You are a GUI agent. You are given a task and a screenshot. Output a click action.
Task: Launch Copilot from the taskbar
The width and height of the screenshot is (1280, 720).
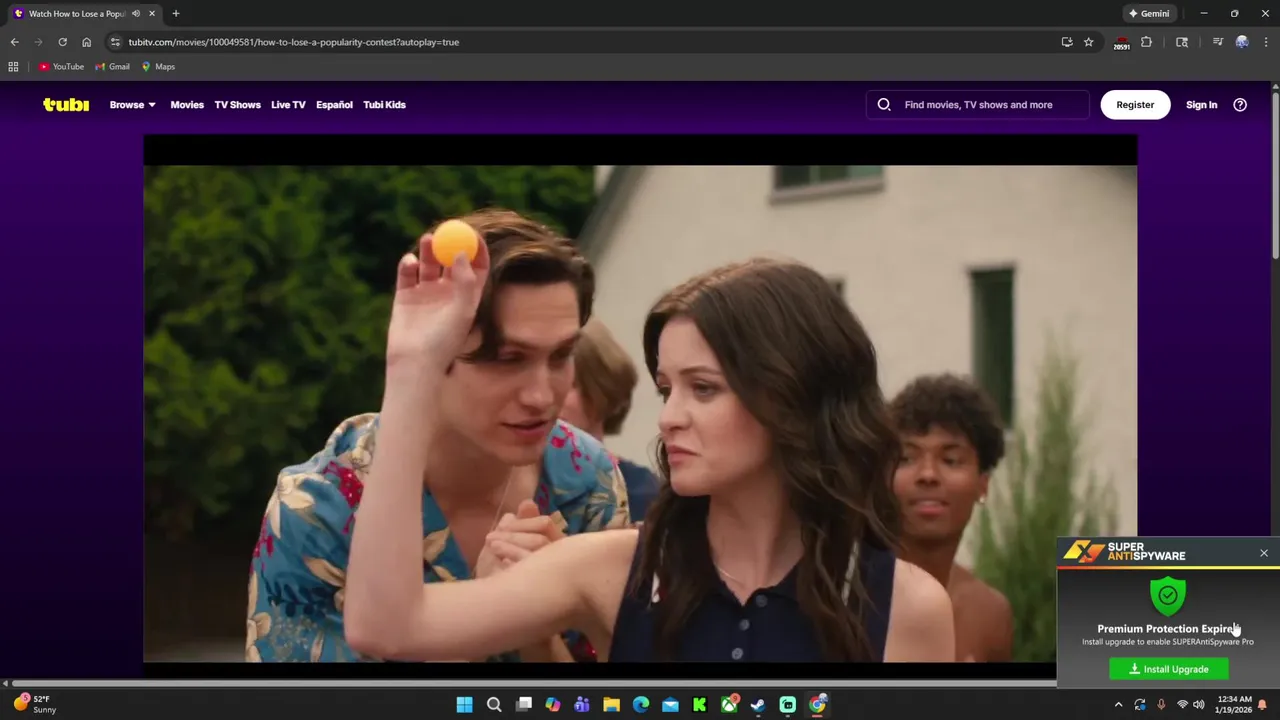(x=553, y=705)
